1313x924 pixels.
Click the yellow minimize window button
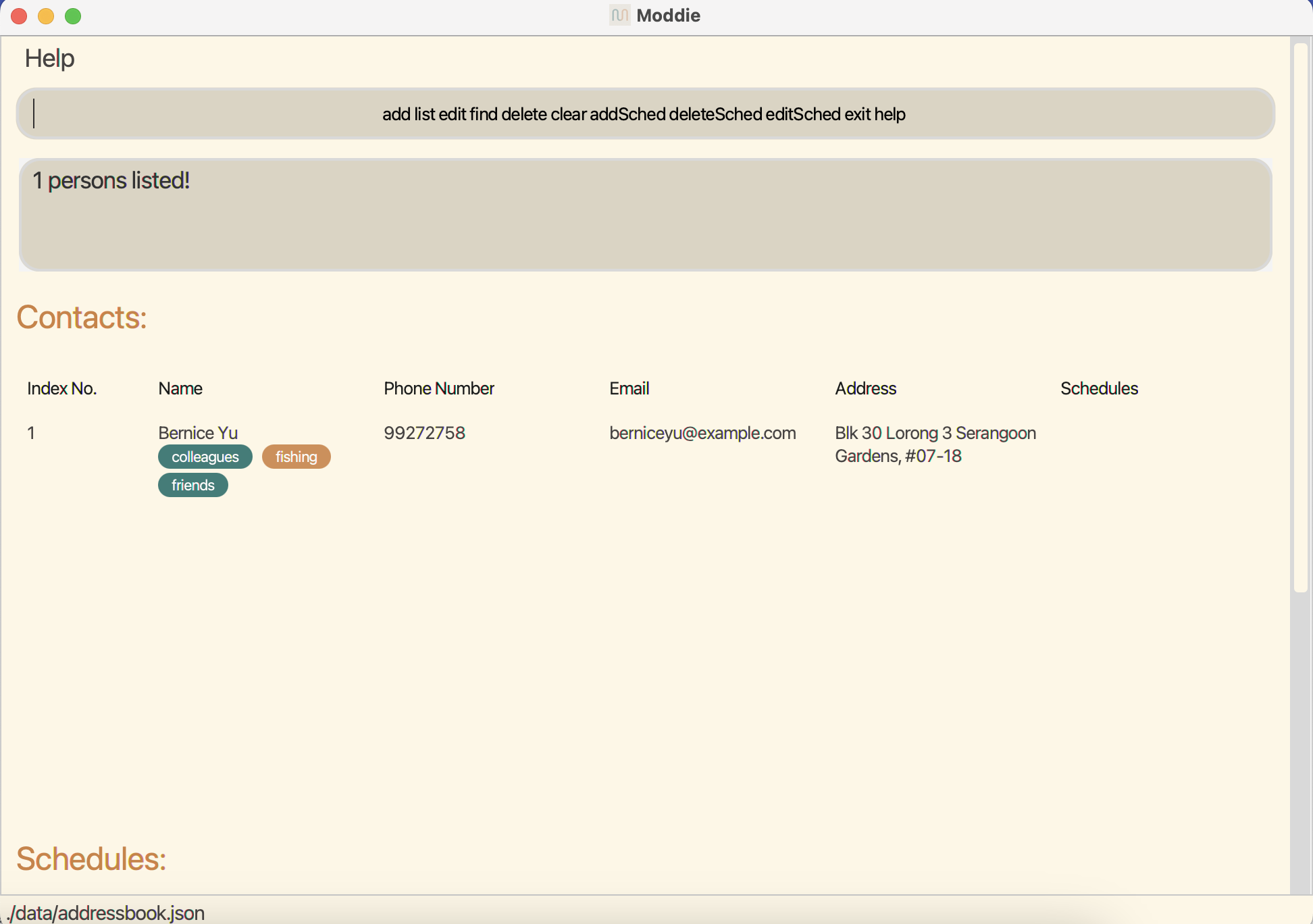(x=46, y=16)
